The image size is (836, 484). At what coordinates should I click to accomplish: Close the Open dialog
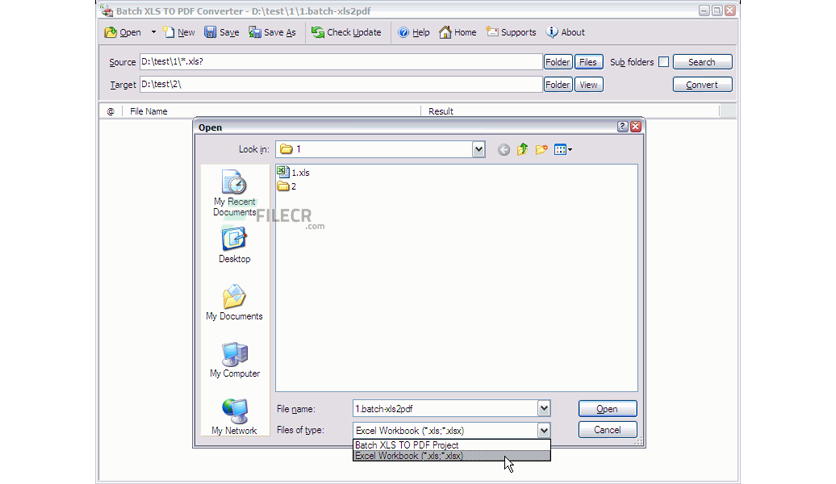click(636, 126)
